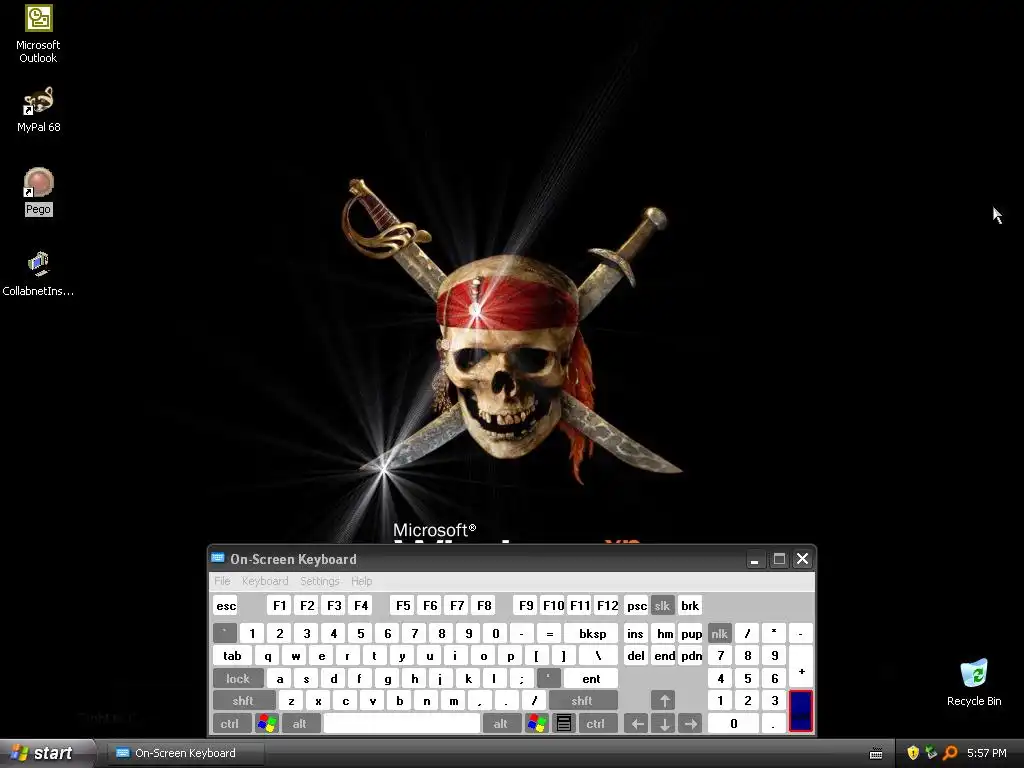Click the blue numpad enter key
The image size is (1024, 768).
[x=801, y=712]
